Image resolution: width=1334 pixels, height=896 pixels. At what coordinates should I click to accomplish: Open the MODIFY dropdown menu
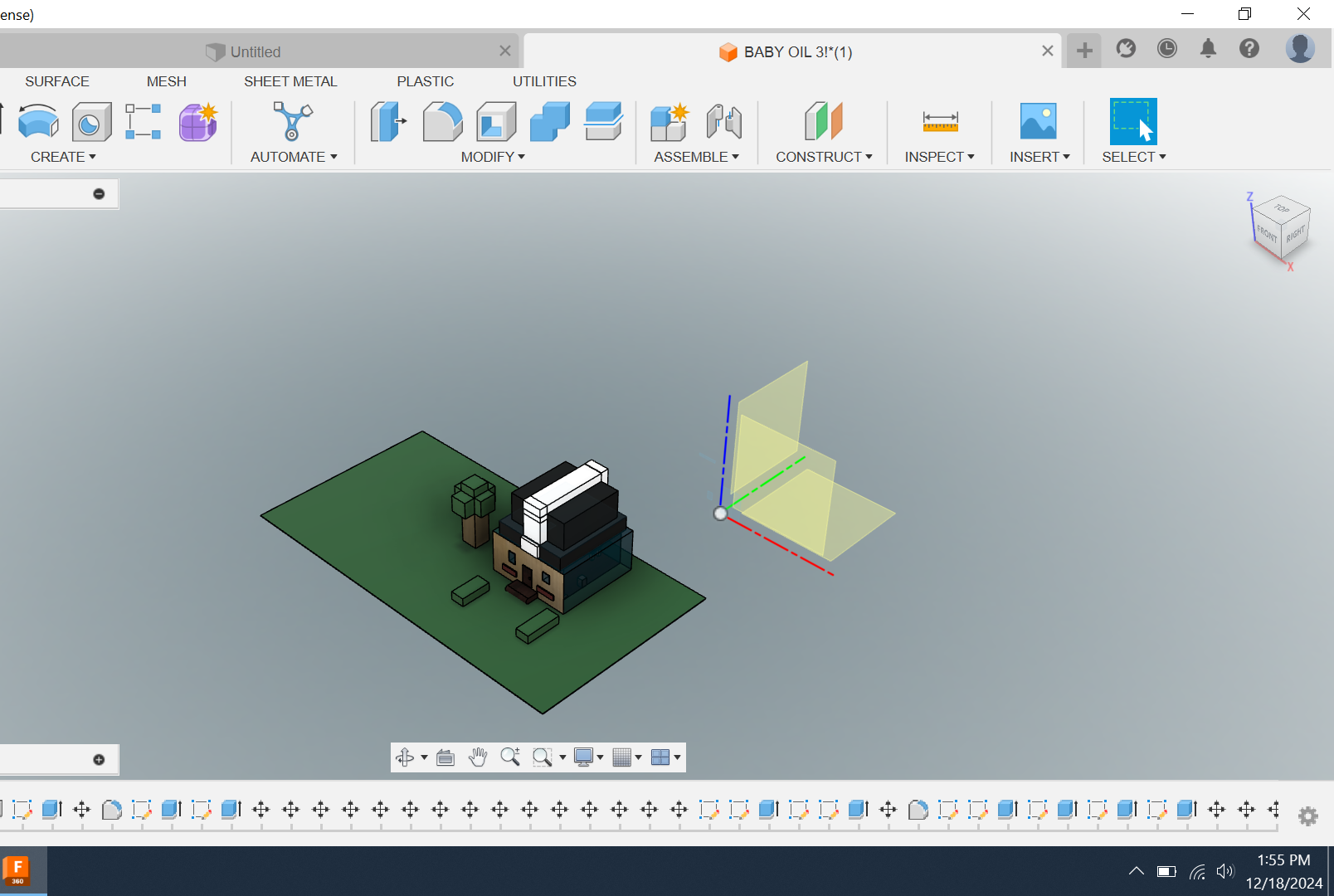click(493, 157)
